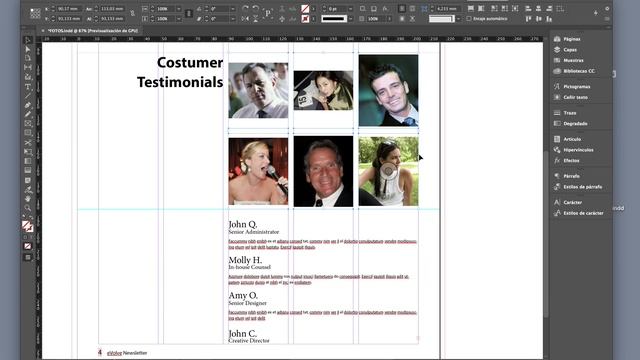This screenshot has width=640, height=360.
Task: Click the vertical scrollbar of document window
Action: (546, 233)
